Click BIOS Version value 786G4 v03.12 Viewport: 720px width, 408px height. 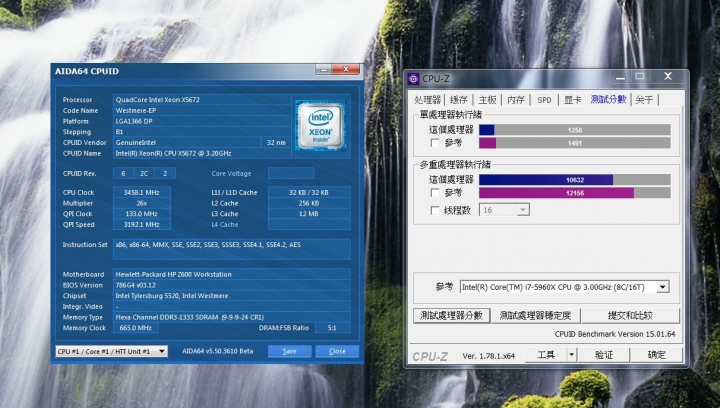232,285
